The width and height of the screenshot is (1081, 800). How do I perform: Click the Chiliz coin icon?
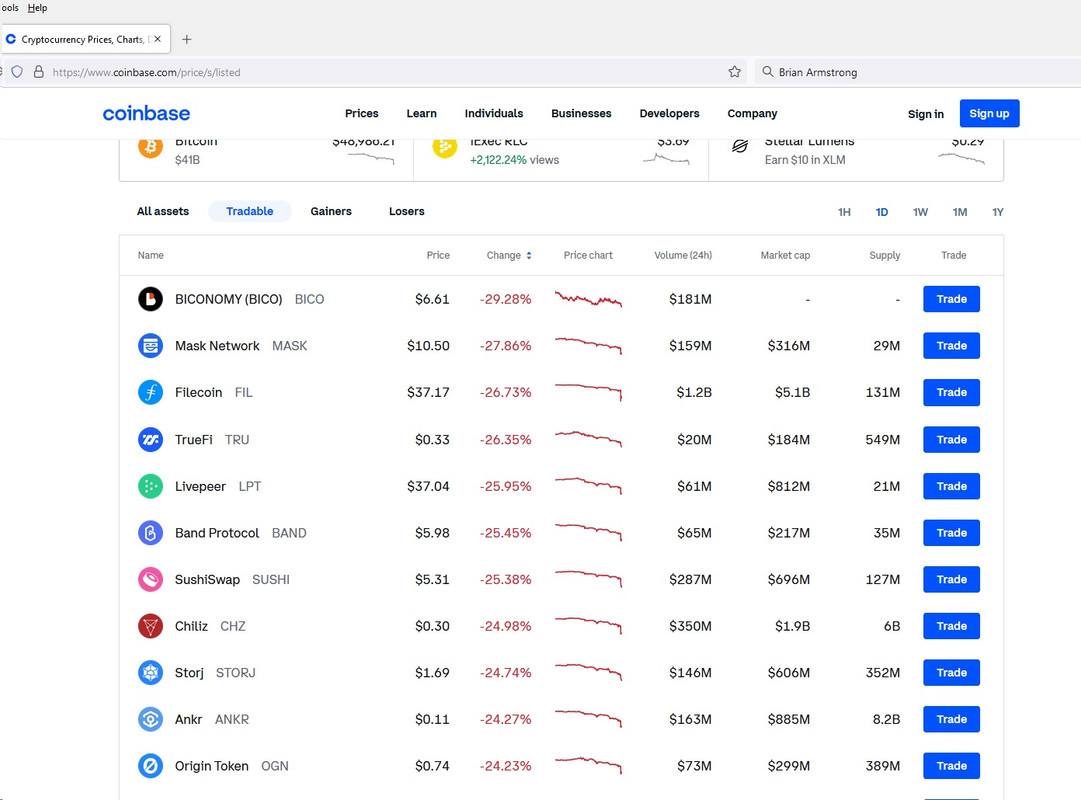[150, 626]
